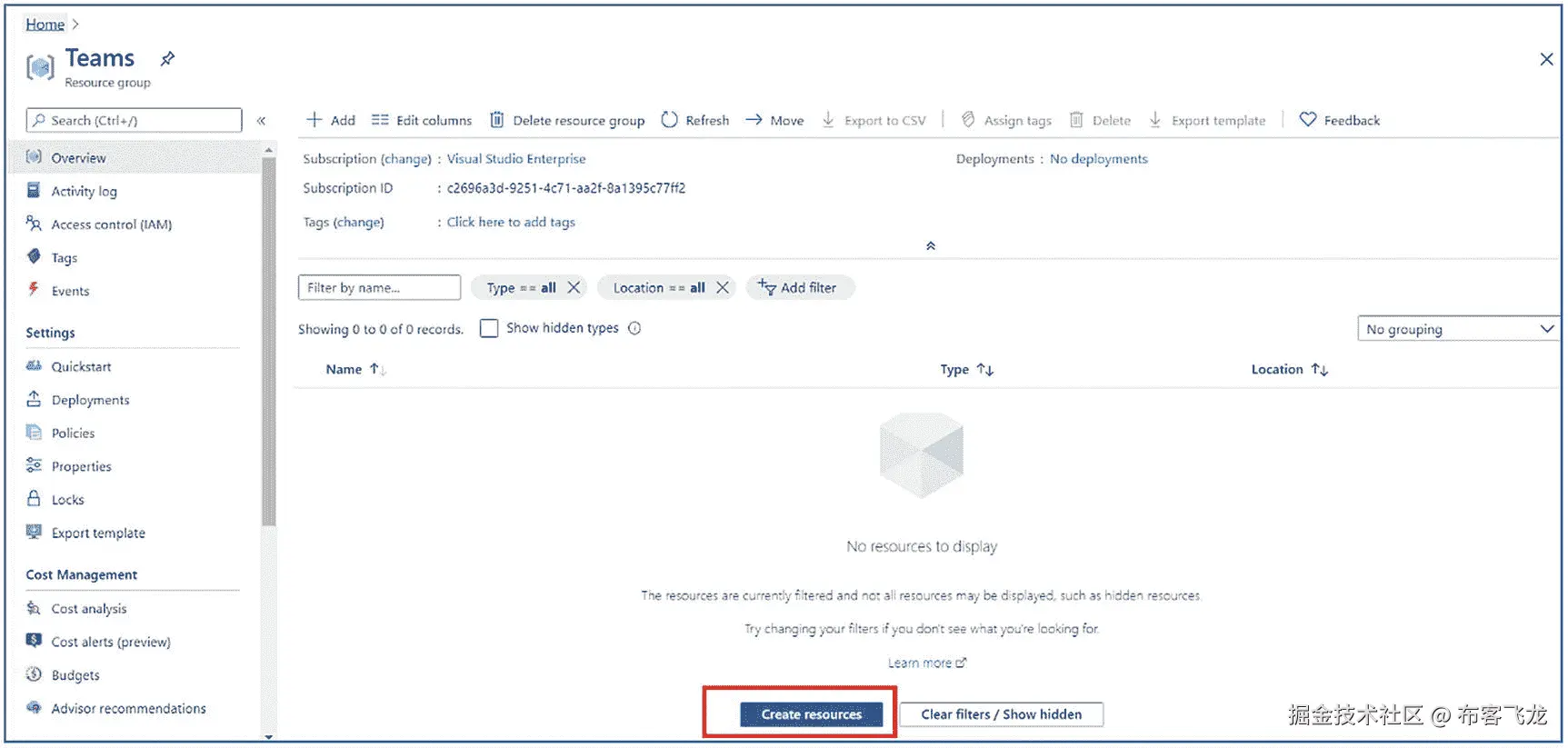Click the Visual Studio Enterprise subscription link

516,158
